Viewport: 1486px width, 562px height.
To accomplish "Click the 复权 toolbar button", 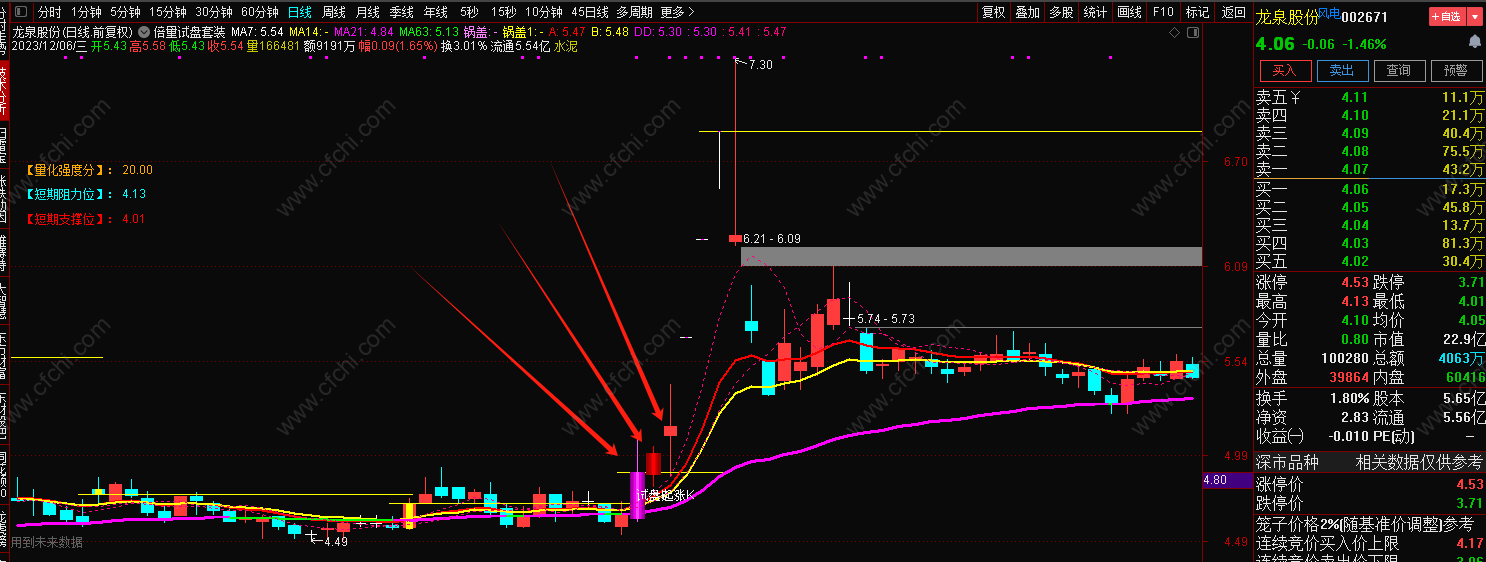I will pyautogui.click(x=993, y=12).
